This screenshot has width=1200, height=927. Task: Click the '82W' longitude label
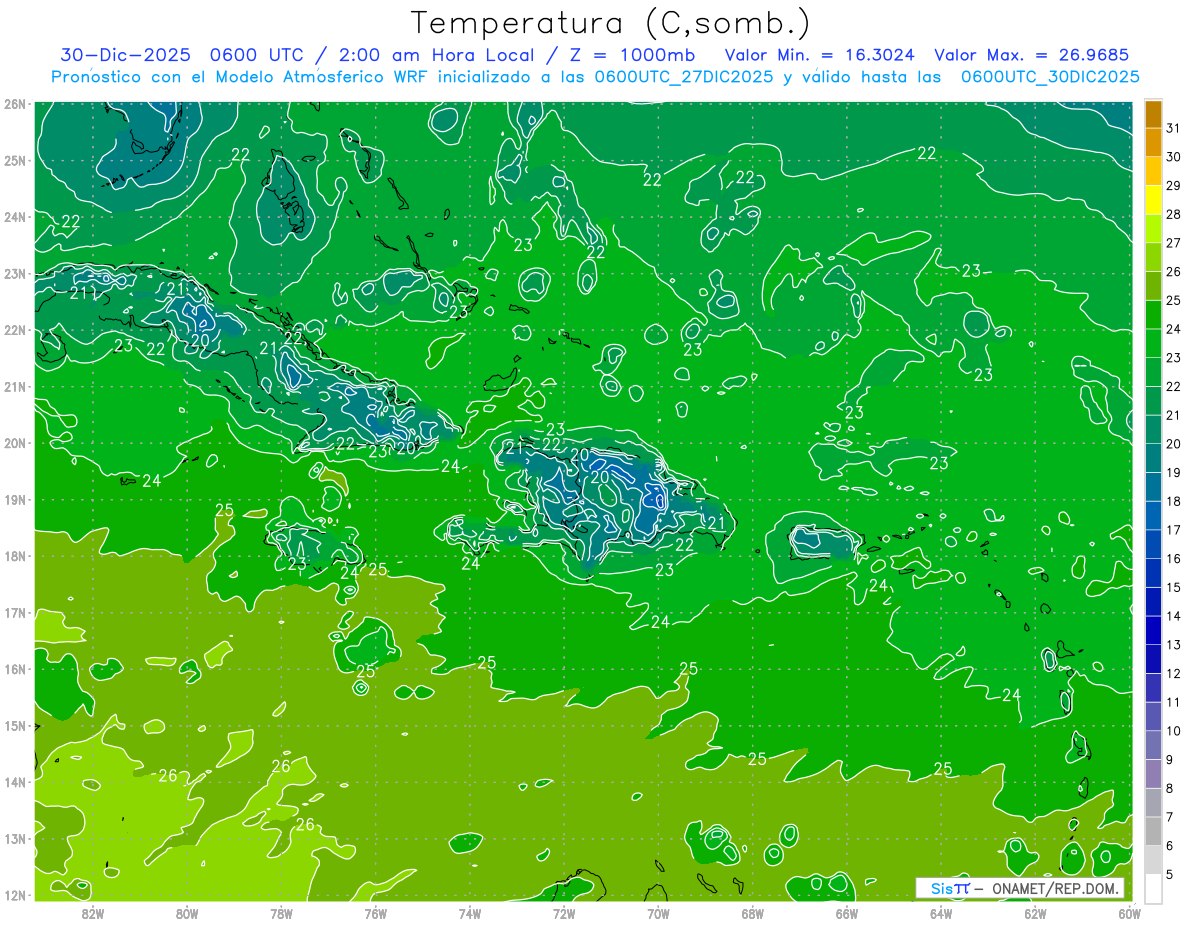(92, 913)
